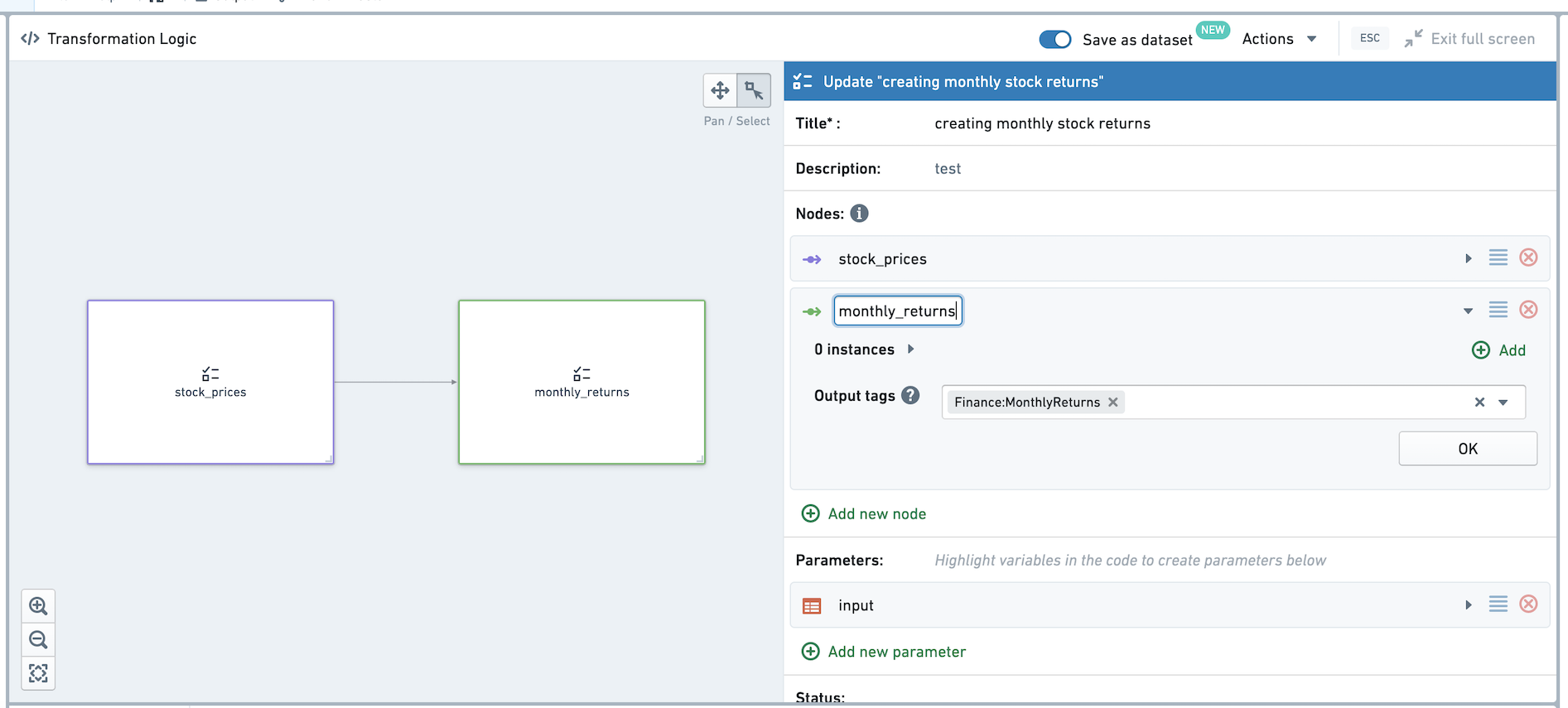Edit the monthly_returns name field
1568x708 pixels.
[898, 311]
